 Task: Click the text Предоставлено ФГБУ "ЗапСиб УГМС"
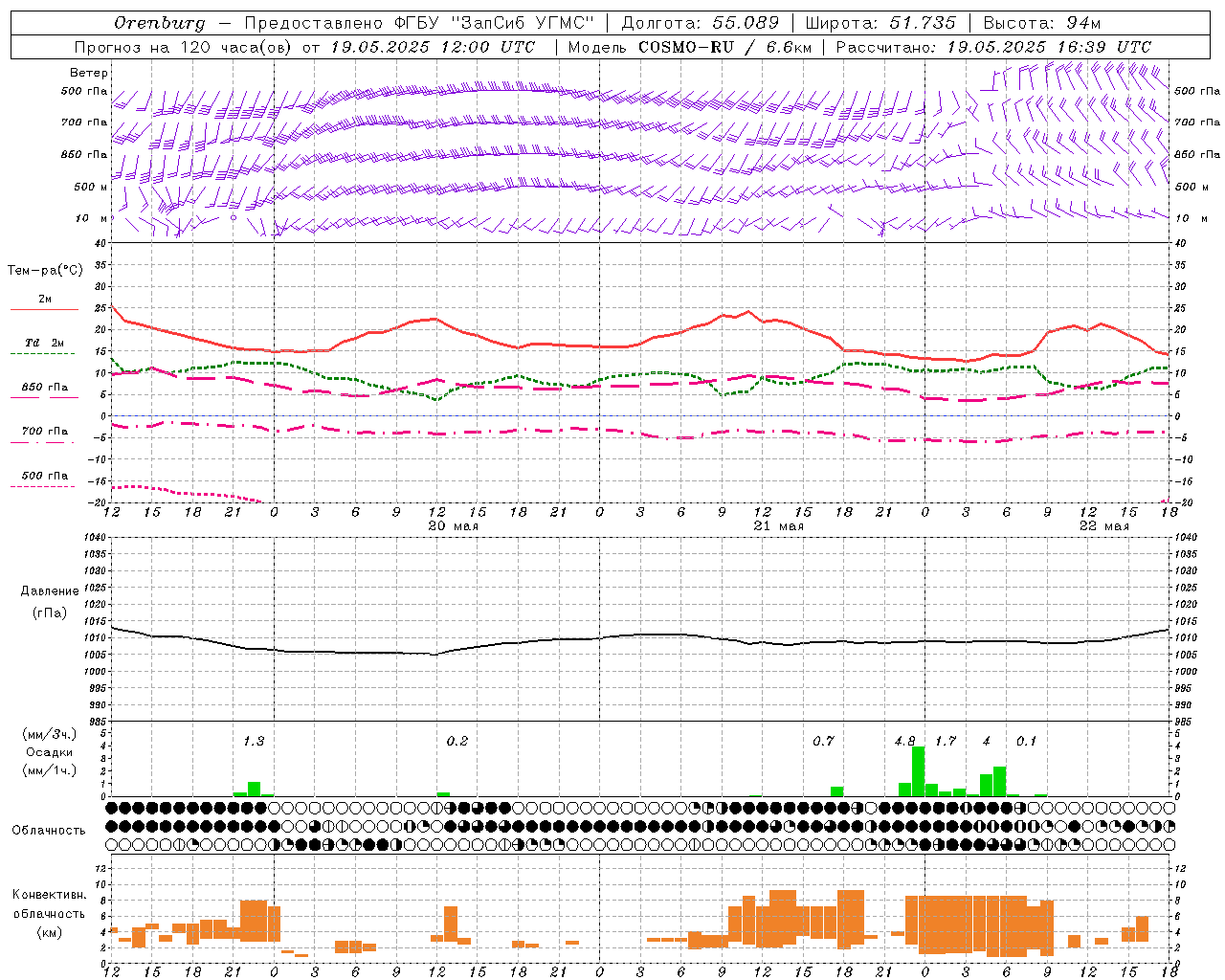[x=419, y=23]
